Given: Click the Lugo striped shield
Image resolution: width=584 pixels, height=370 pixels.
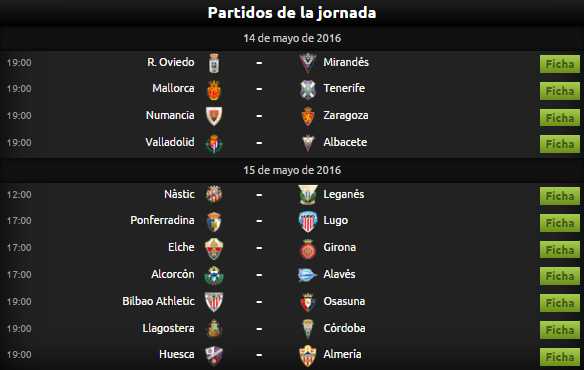Looking at the screenshot, I should point(308,222).
